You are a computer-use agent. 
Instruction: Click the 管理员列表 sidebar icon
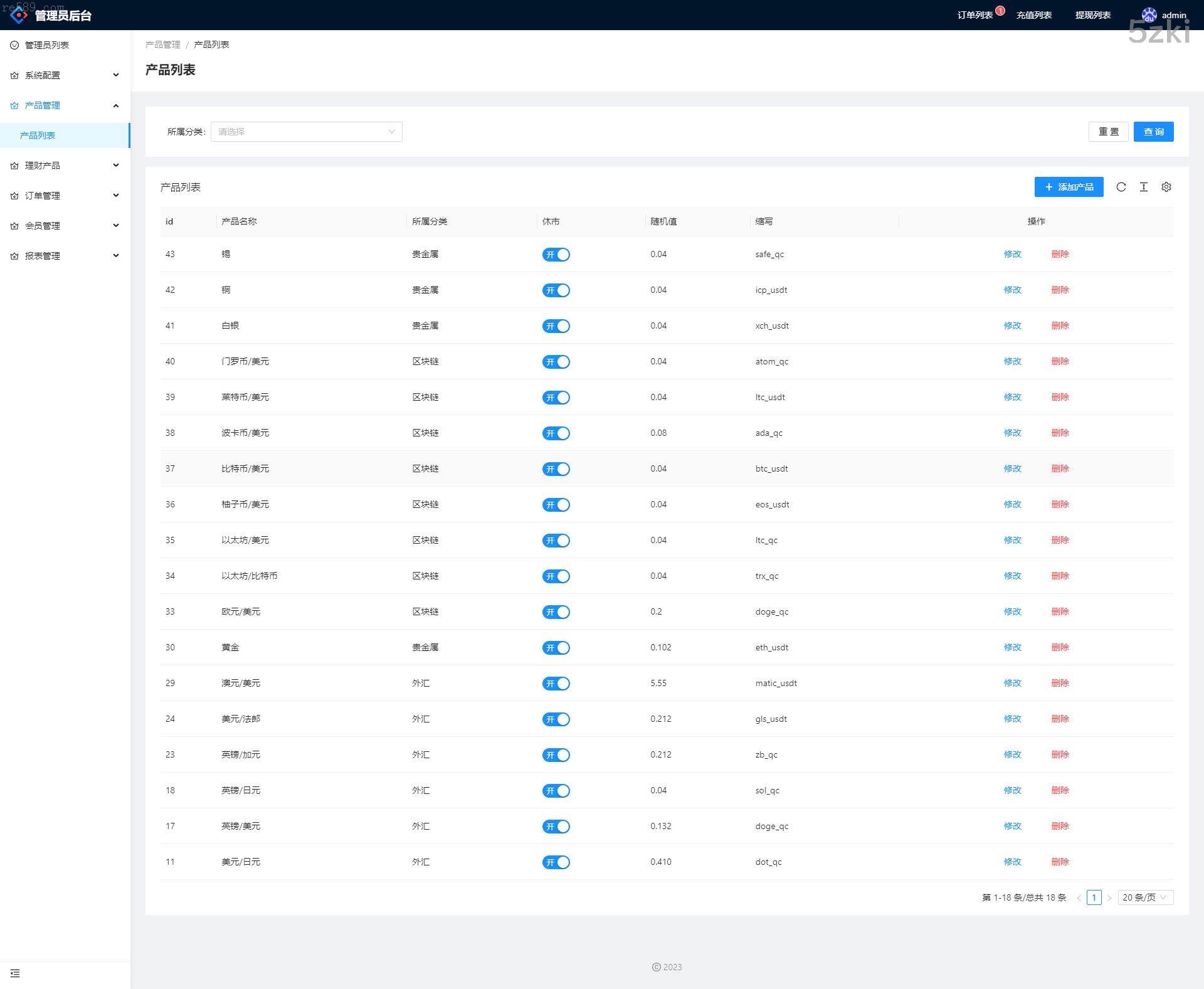coord(14,45)
